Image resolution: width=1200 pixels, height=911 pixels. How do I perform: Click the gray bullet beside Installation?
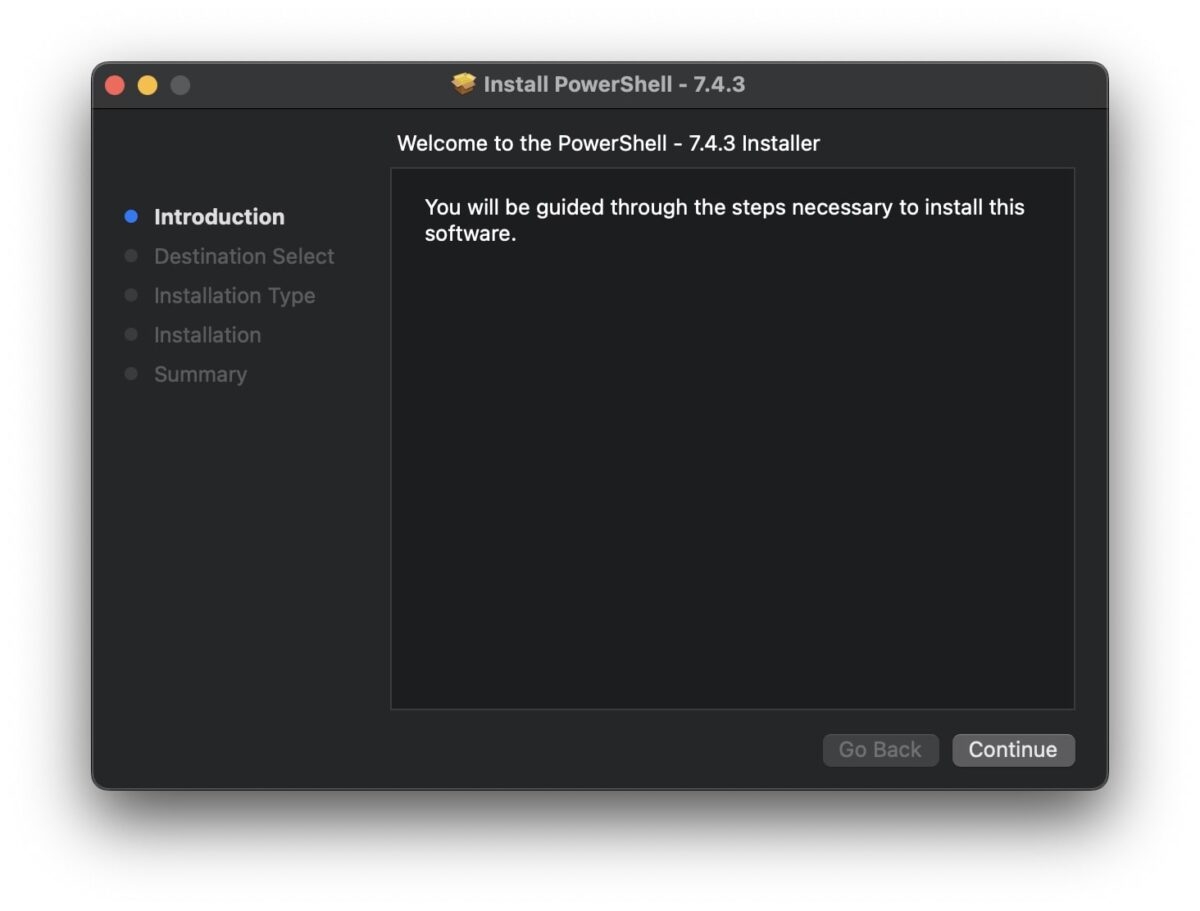click(x=131, y=334)
